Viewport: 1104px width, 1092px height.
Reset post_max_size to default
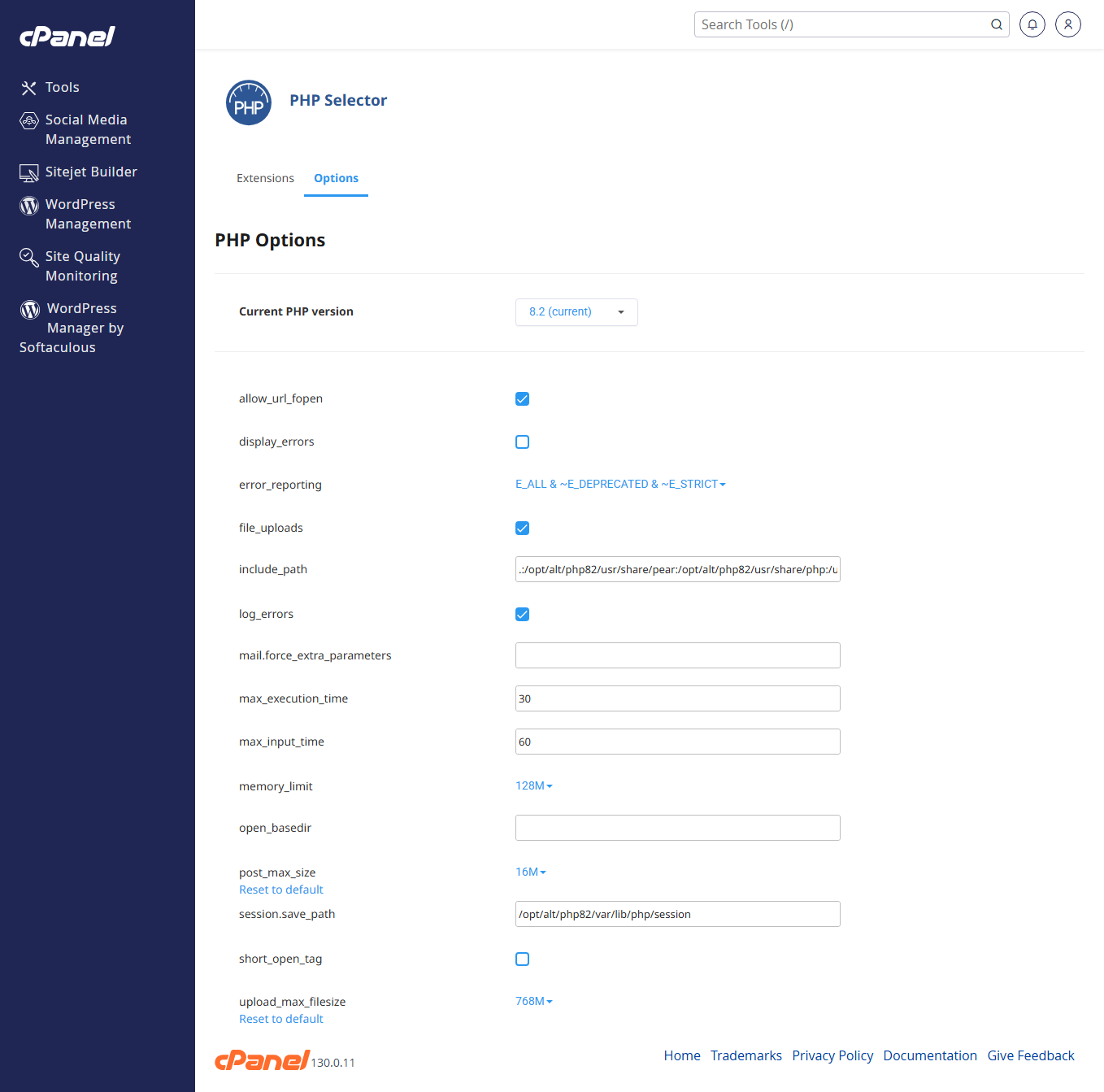click(x=280, y=890)
